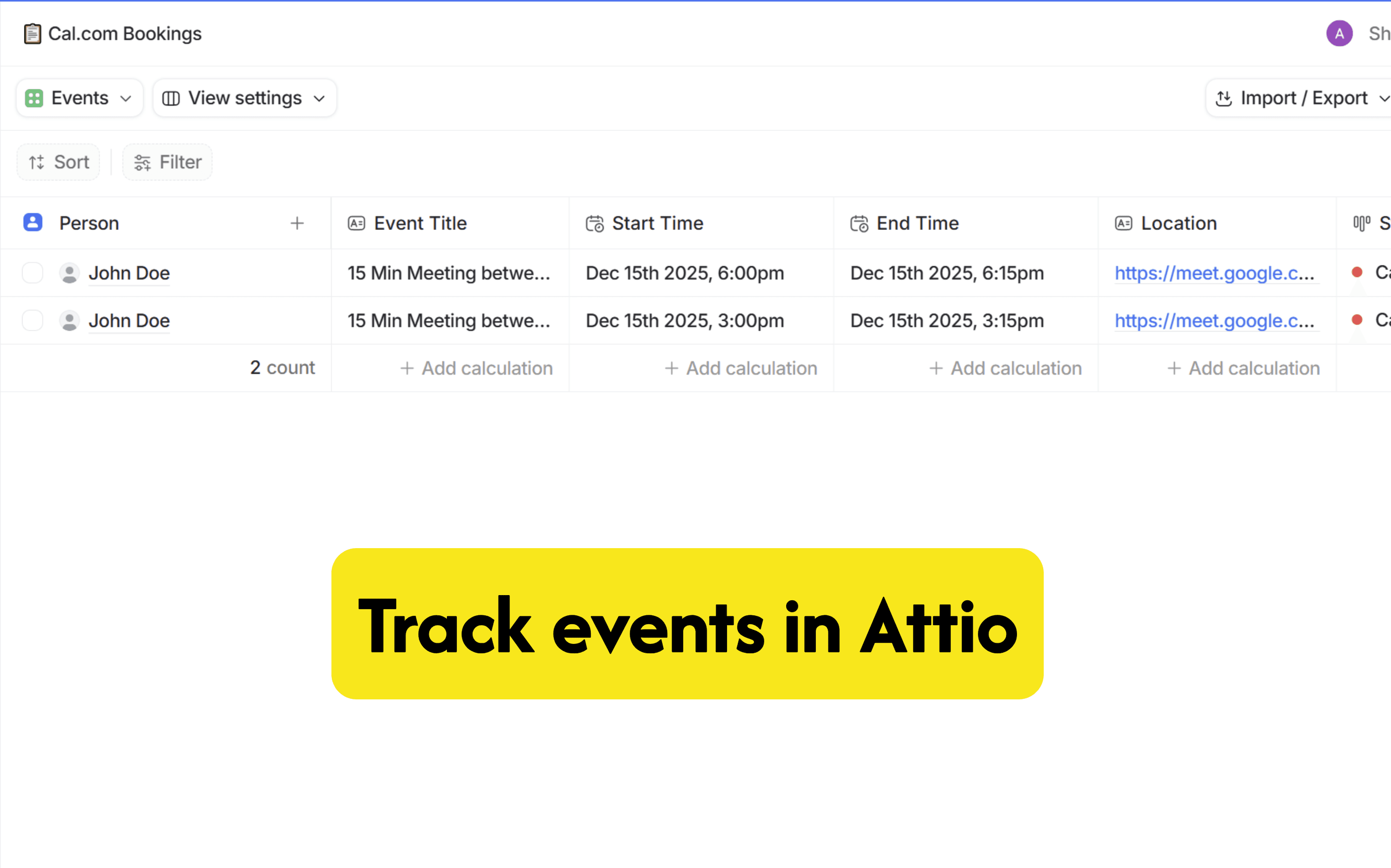The width and height of the screenshot is (1391, 868).
Task: Click the green Events grid icon
Action: 34,98
